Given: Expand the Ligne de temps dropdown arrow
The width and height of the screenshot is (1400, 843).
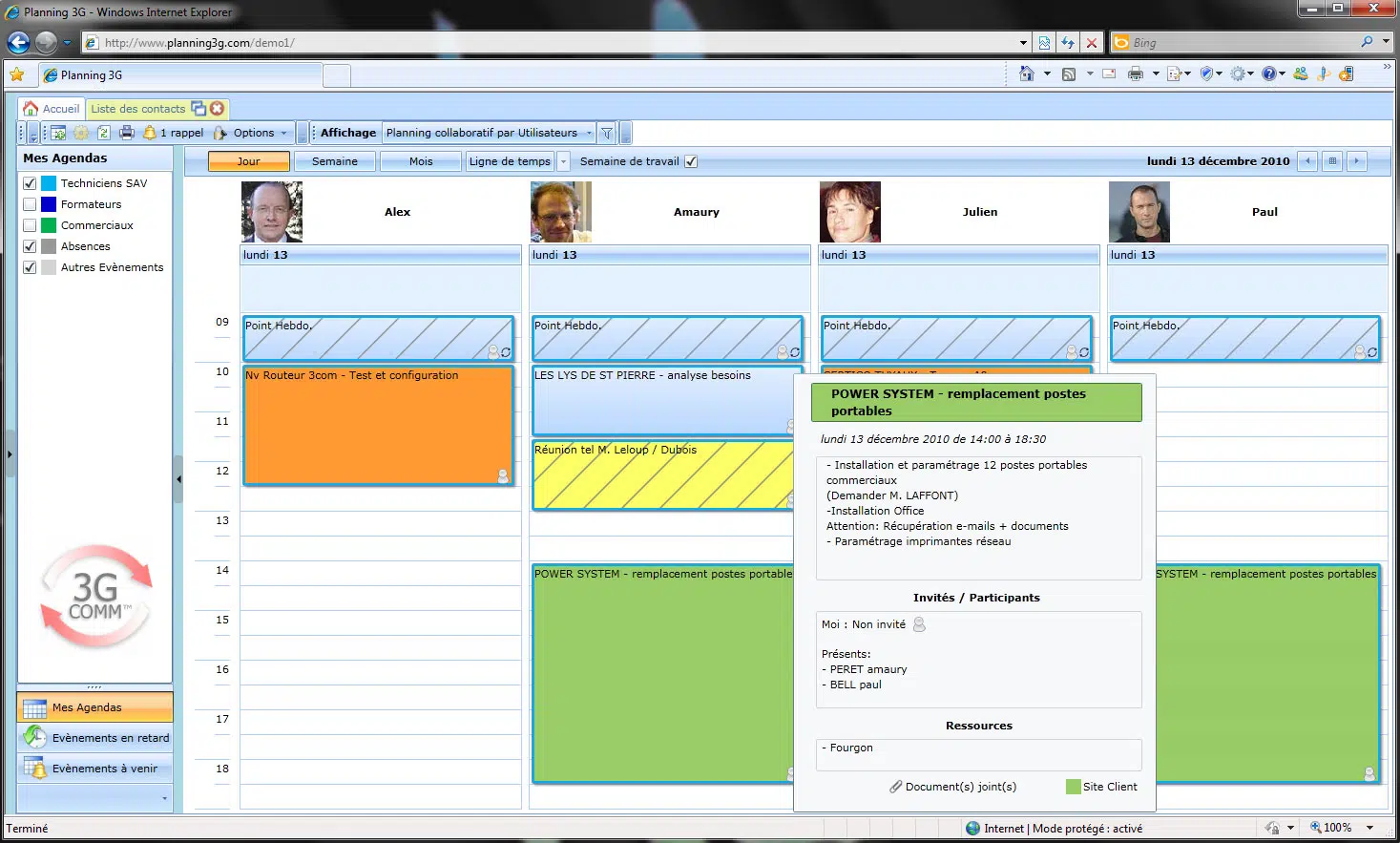Looking at the screenshot, I should point(563,162).
